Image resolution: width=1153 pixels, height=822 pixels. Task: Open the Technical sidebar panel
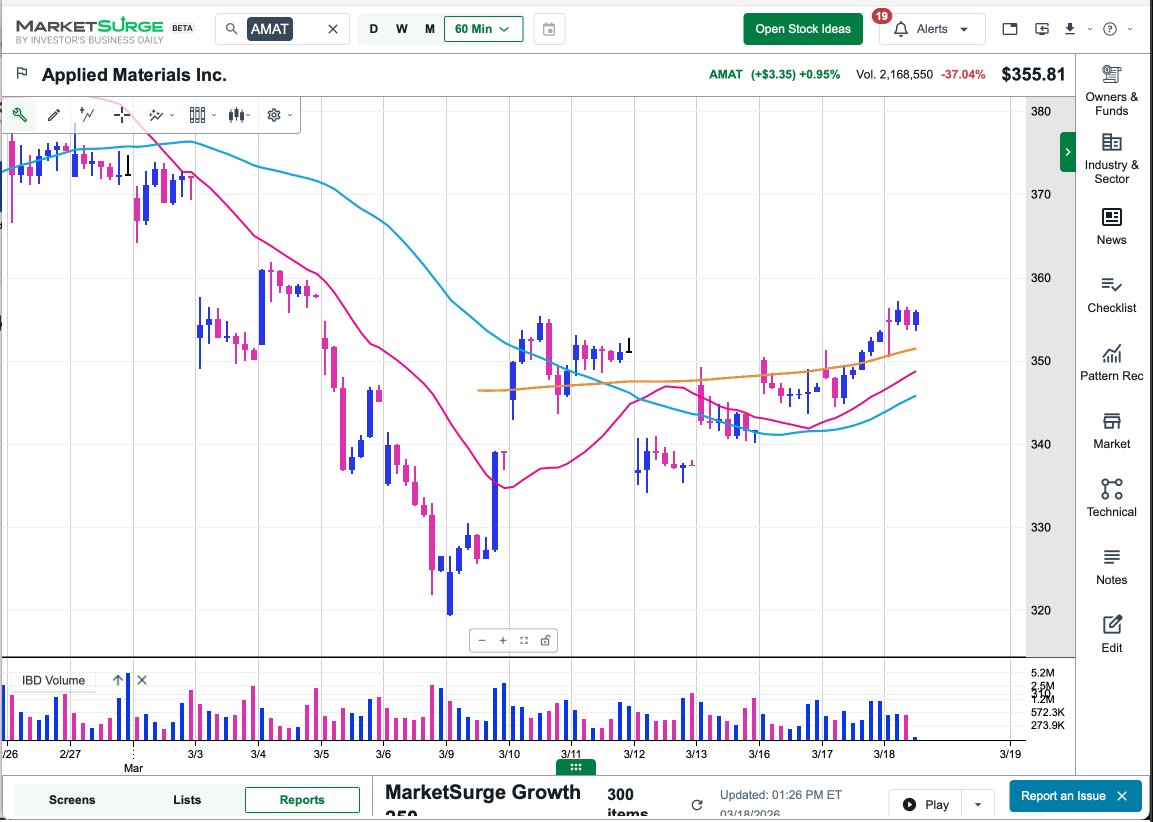(x=1111, y=498)
